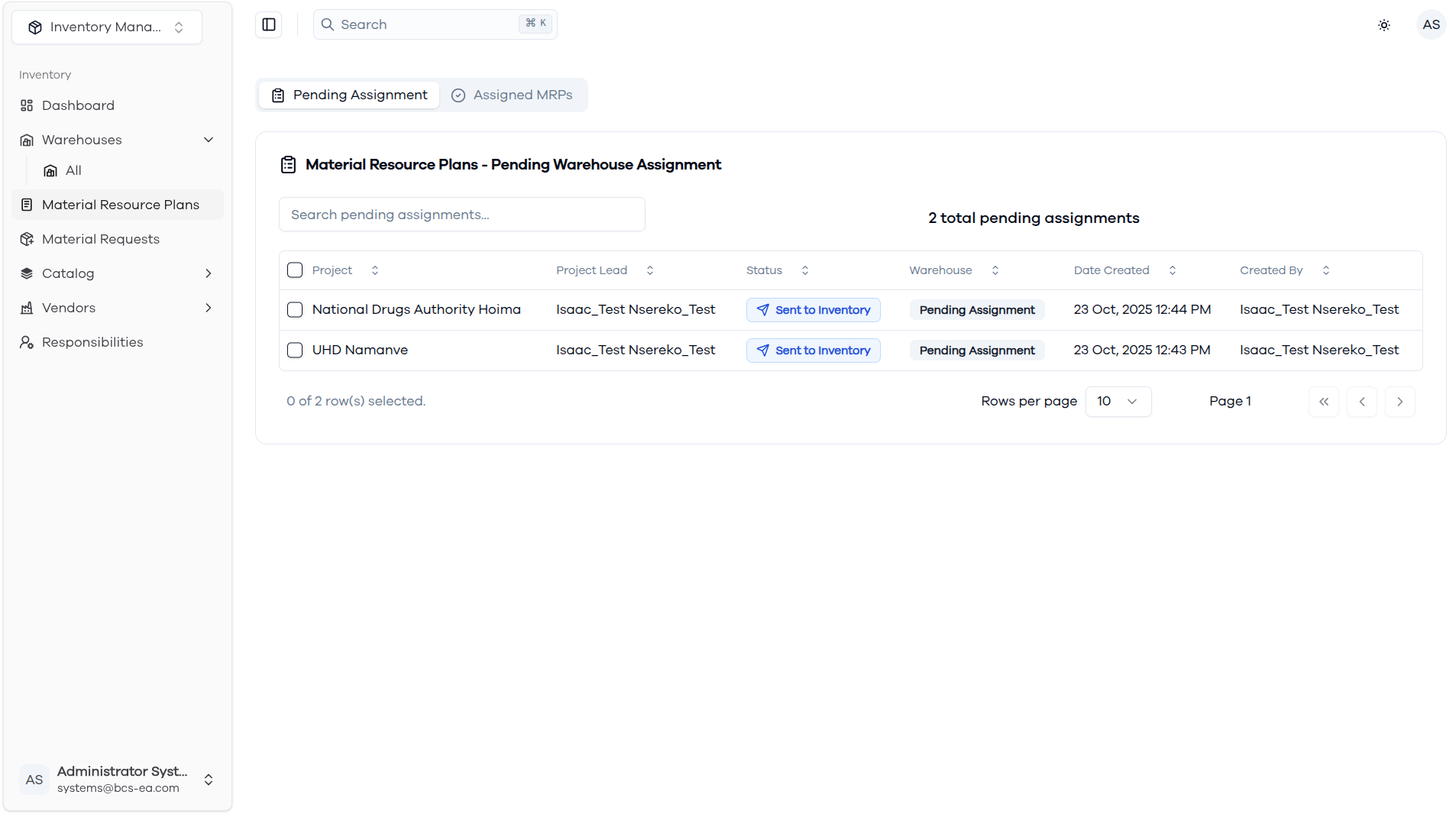
Task: Click National Drugs Authority Hoima project name
Action: click(416, 309)
